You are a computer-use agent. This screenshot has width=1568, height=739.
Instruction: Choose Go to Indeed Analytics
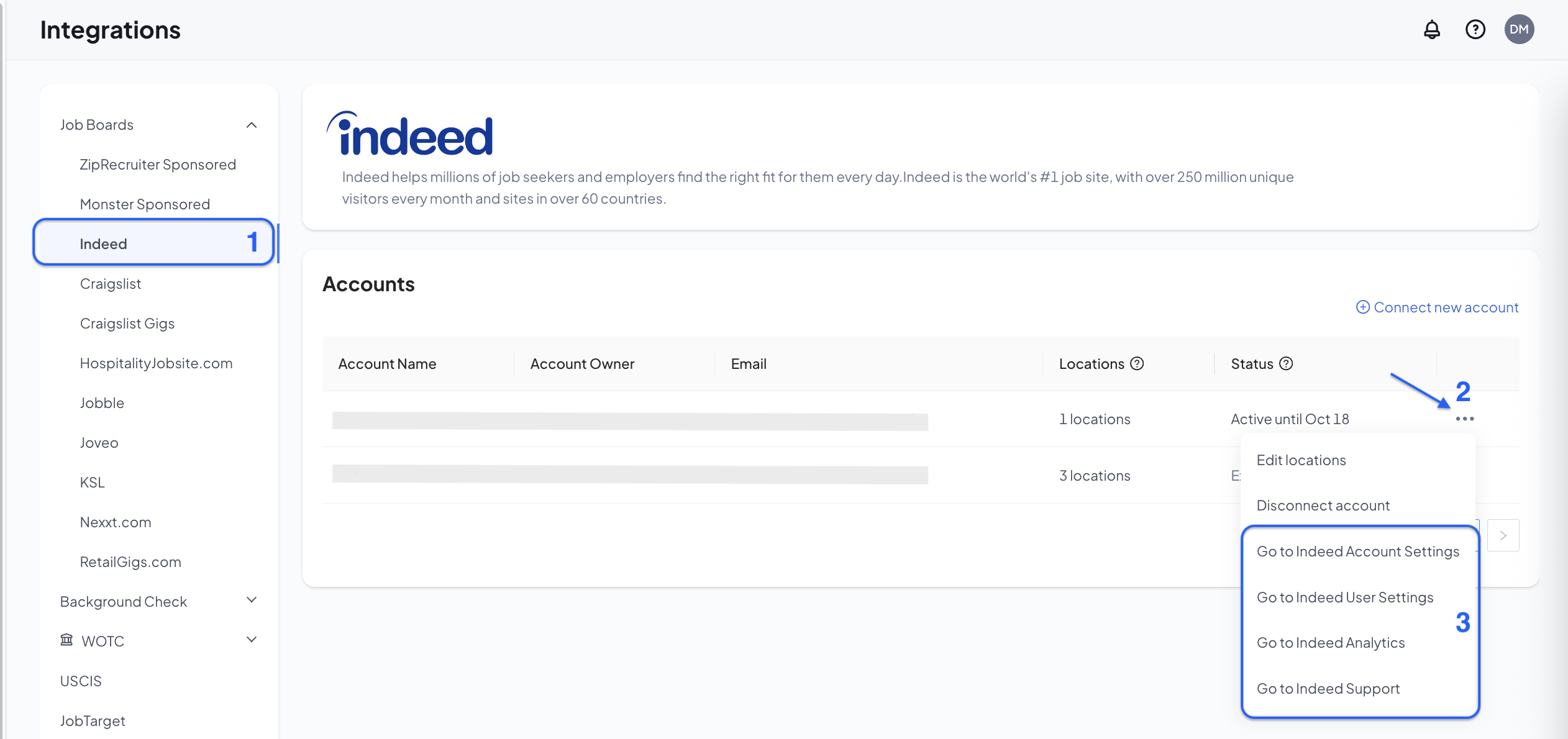(x=1330, y=643)
